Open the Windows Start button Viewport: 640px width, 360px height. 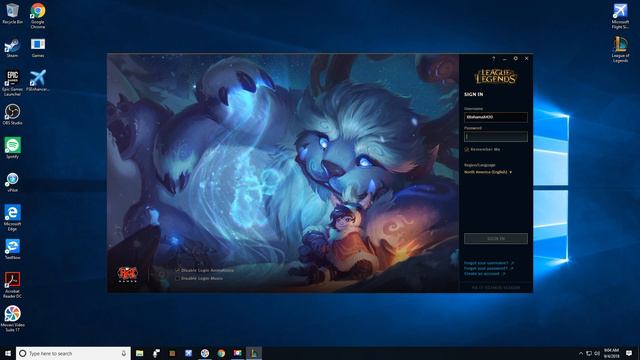(8, 353)
